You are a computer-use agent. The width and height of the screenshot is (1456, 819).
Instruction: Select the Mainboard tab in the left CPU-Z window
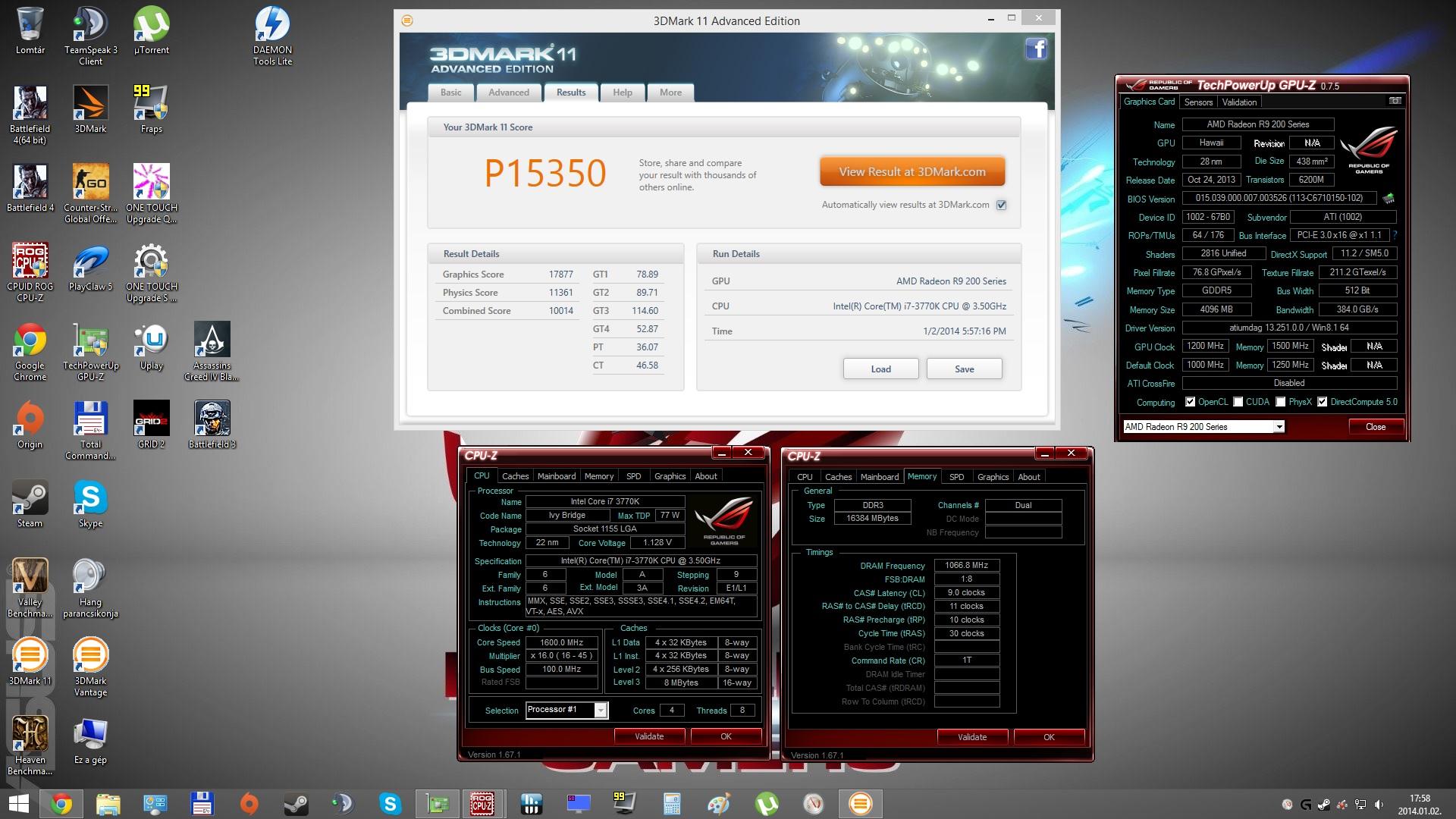tap(556, 476)
